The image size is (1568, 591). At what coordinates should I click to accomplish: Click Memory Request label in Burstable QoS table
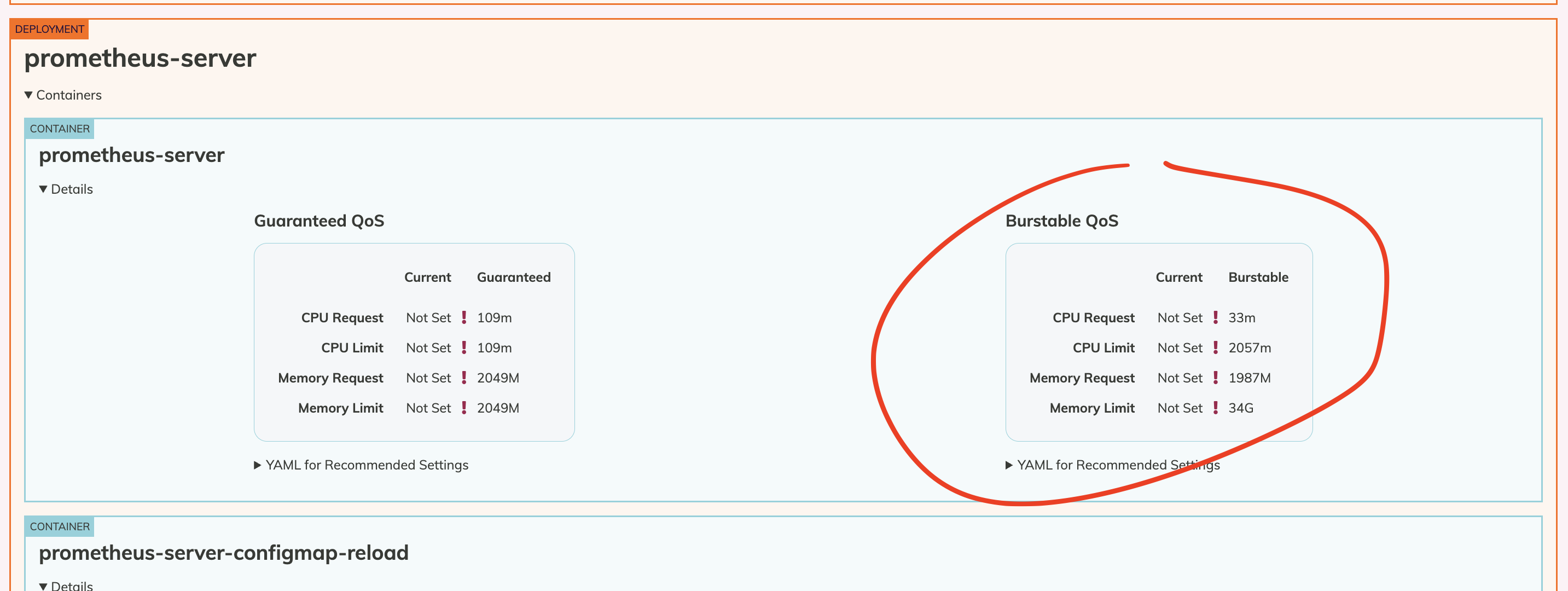[x=1082, y=378]
